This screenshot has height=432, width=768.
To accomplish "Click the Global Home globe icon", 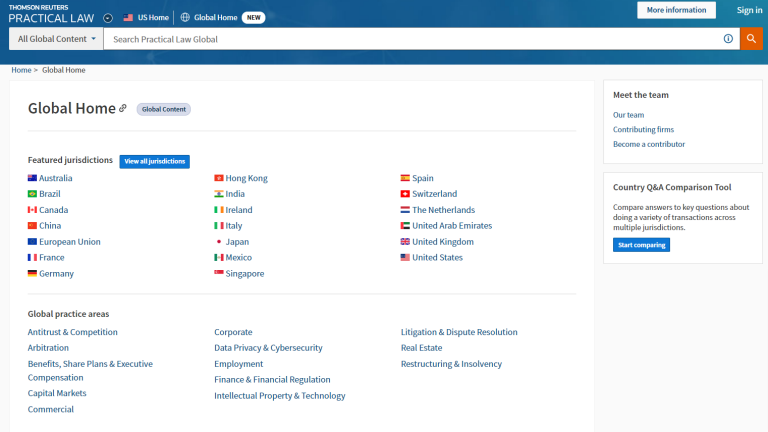I will (185, 17).
